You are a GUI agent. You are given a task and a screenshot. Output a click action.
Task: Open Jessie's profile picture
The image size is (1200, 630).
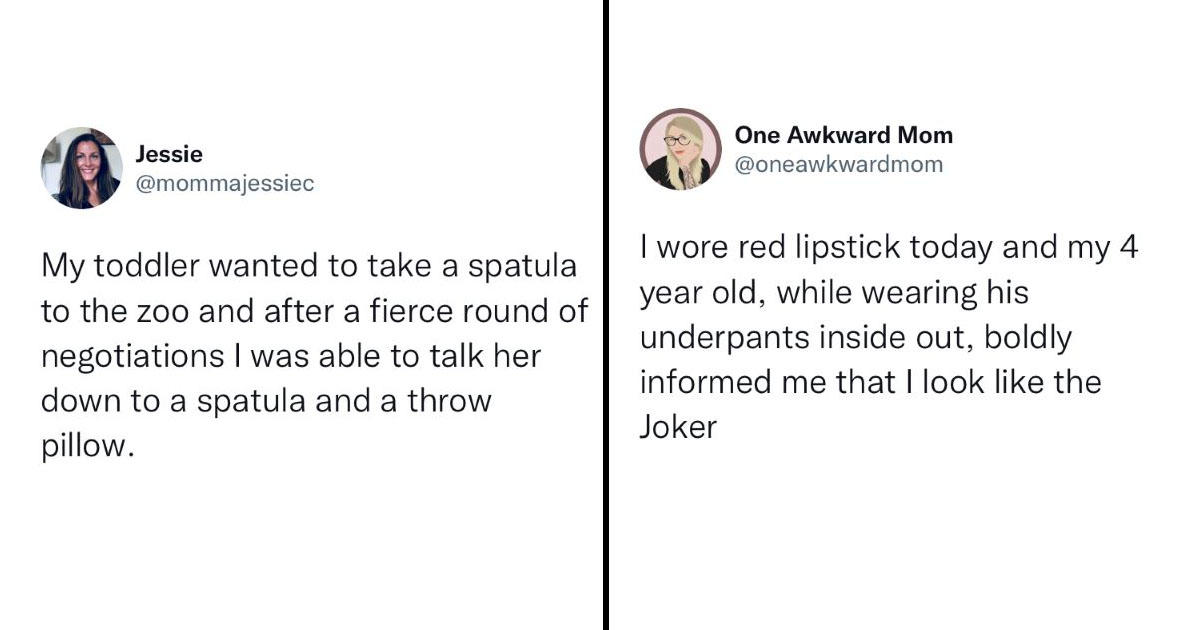(81, 168)
